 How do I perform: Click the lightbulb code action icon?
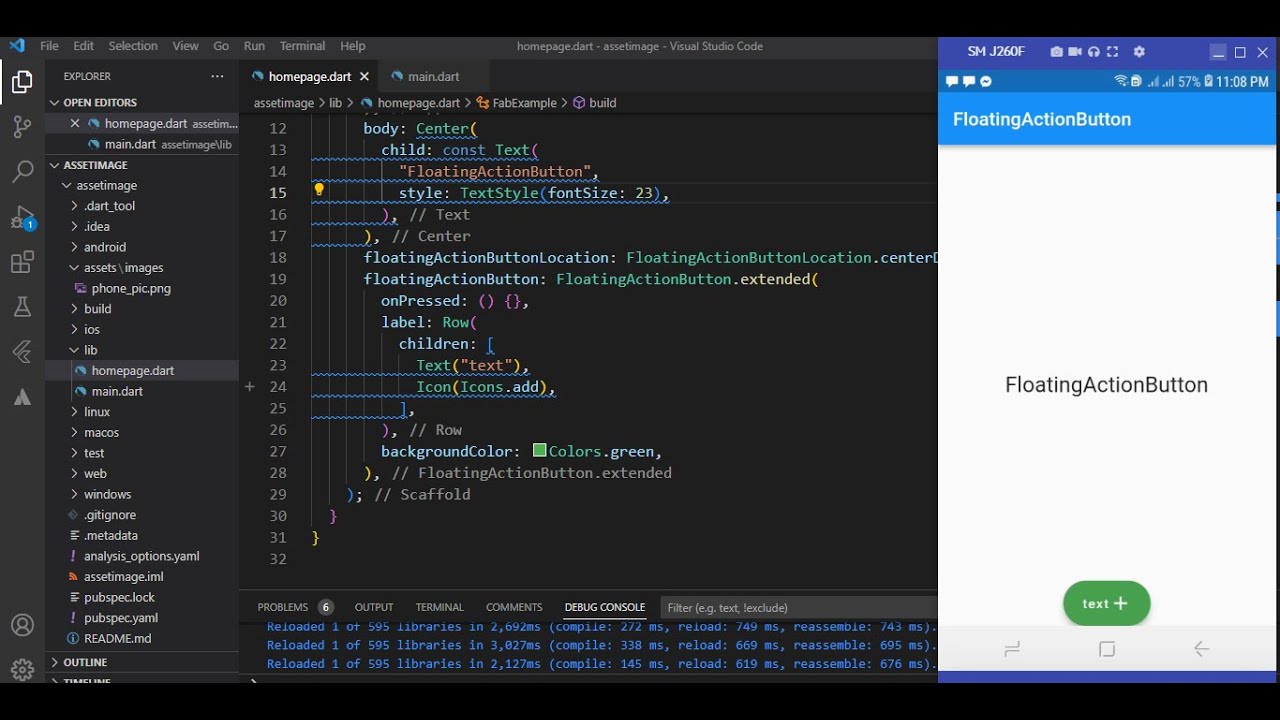click(x=319, y=190)
